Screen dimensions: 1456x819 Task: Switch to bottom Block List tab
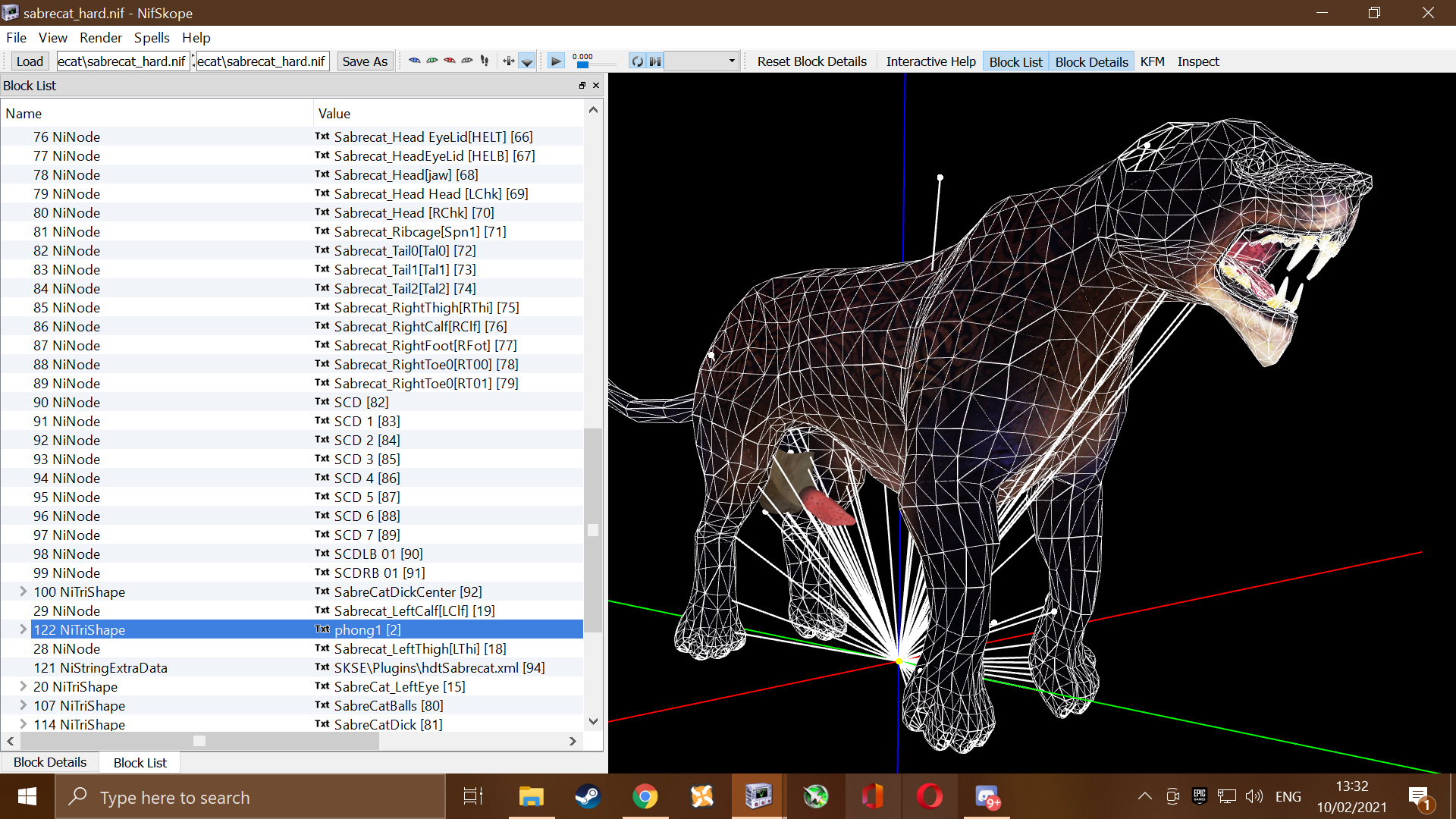pyautogui.click(x=140, y=762)
